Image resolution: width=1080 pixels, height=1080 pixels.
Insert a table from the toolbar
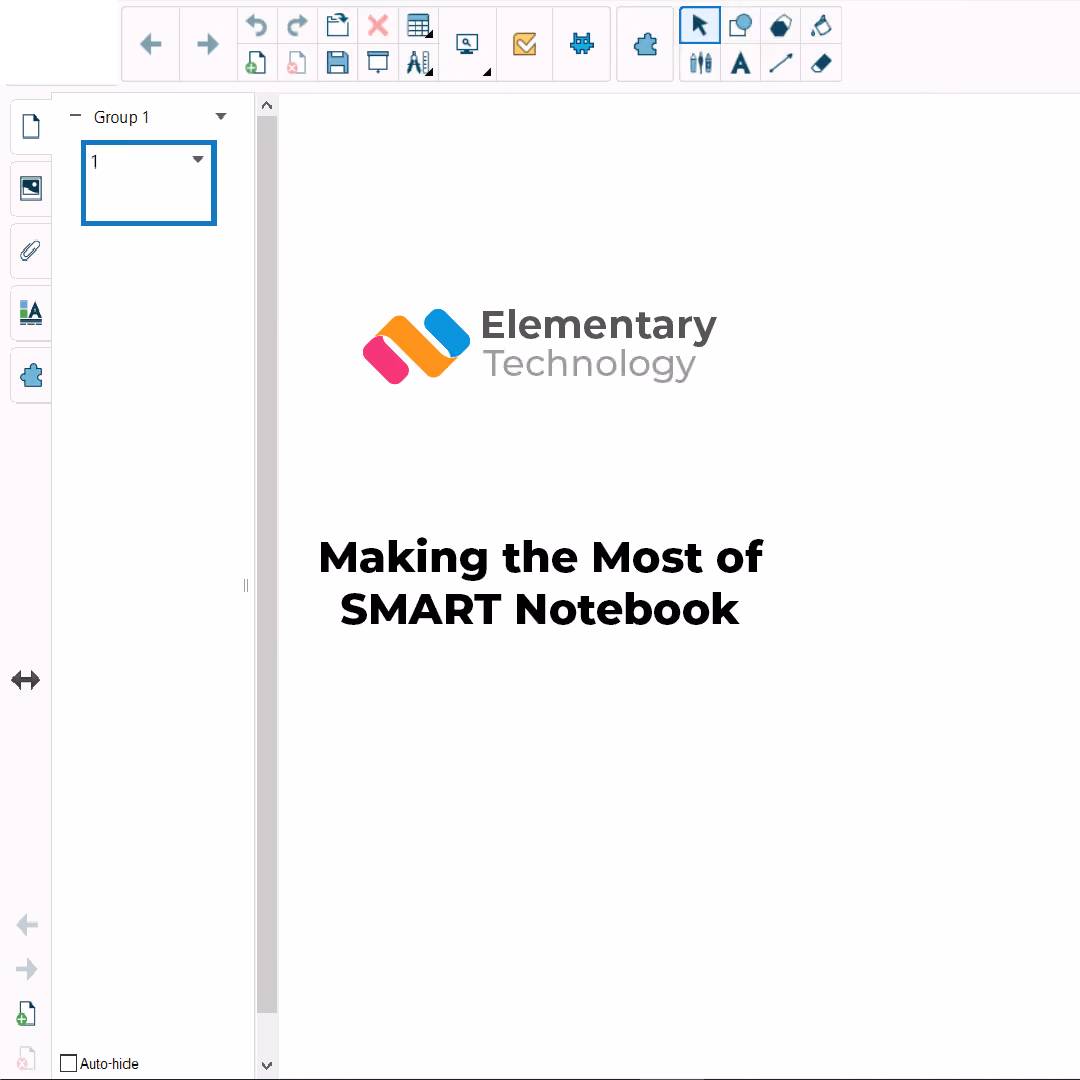pyautogui.click(x=419, y=25)
